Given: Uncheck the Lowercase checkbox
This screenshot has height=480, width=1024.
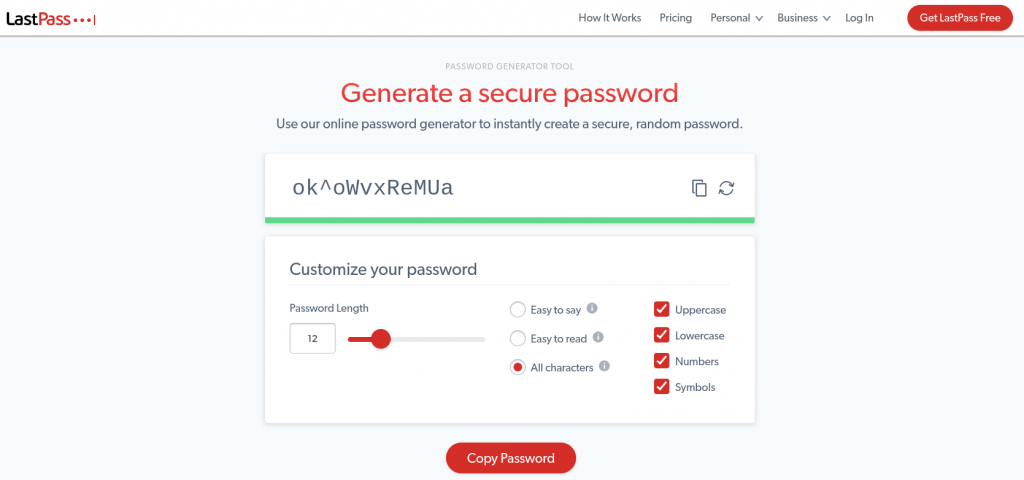Looking at the screenshot, I should 661,336.
